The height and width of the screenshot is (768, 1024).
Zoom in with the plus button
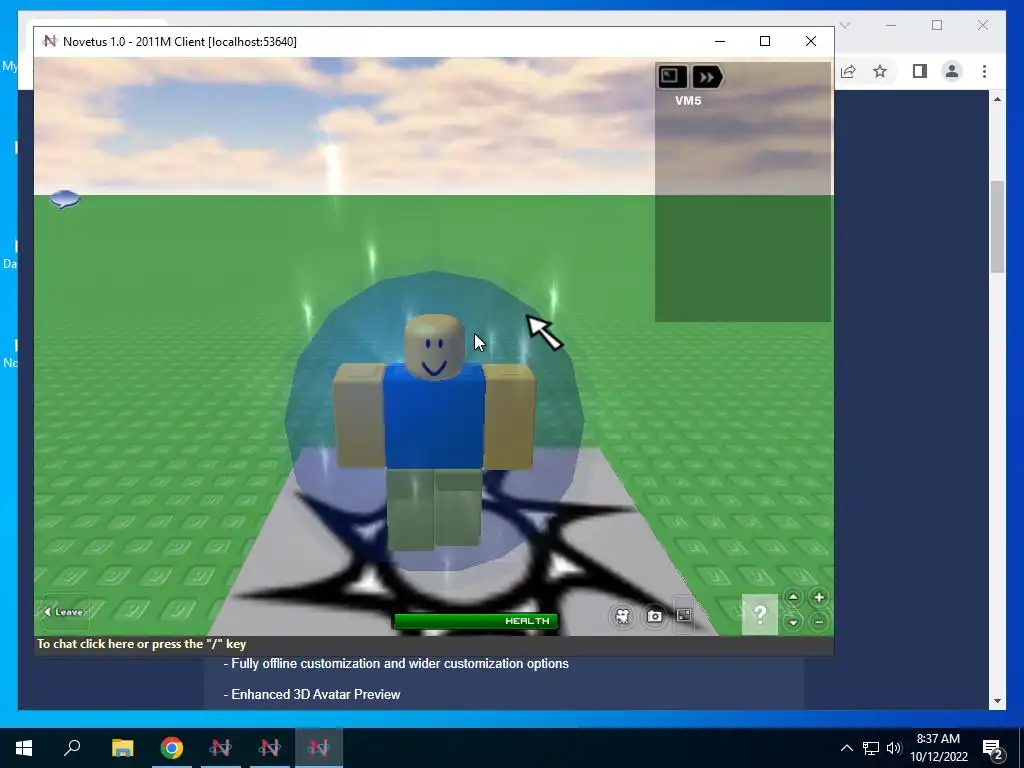tap(818, 597)
